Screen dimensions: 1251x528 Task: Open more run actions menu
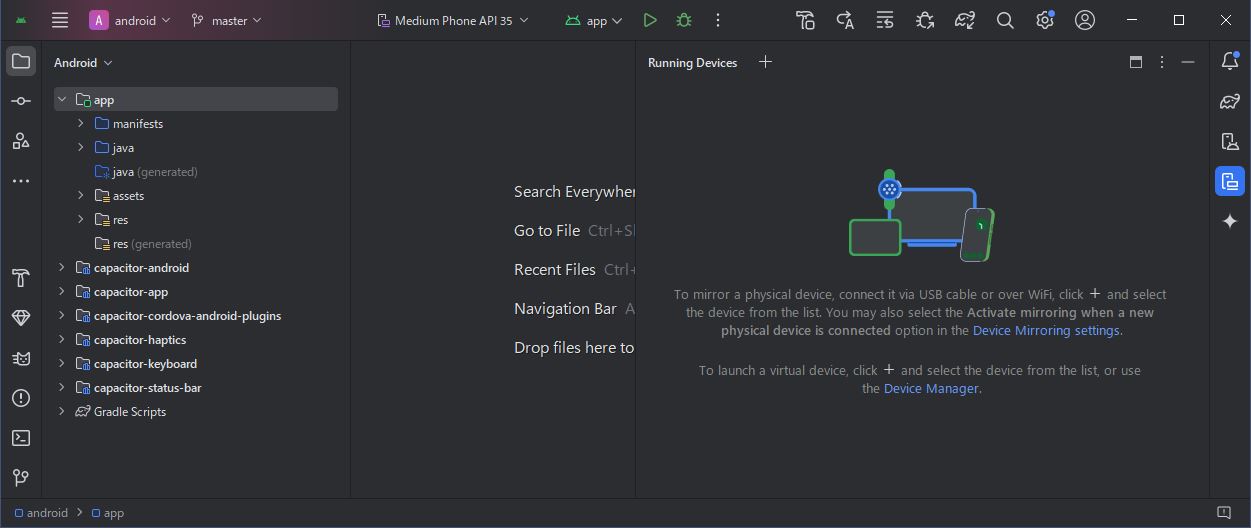tap(718, 20)
